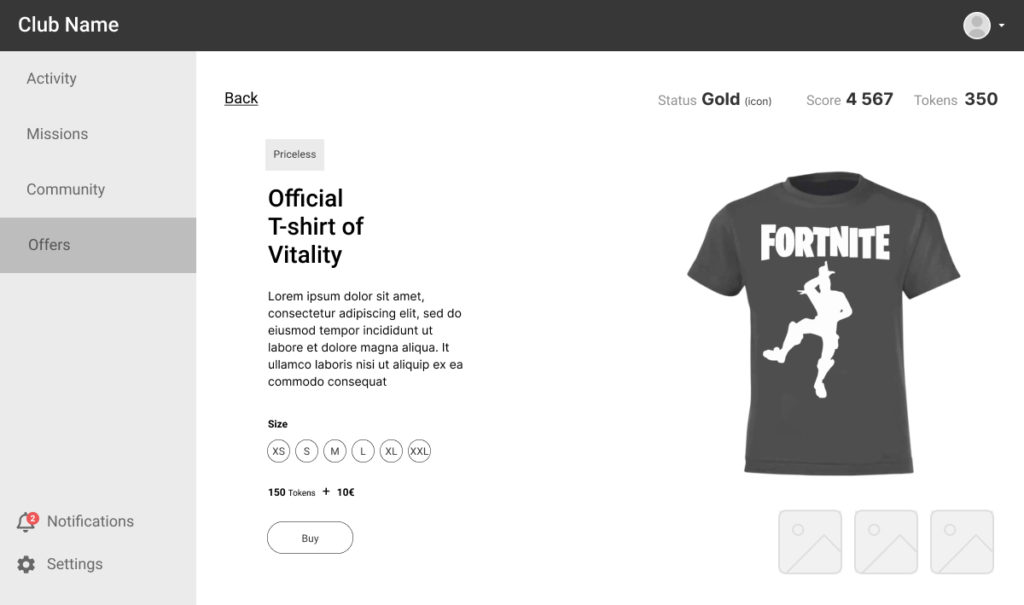1024x605 pixels.
Task: Select Offers in the sidebar
Action: pyautogui.click(x=98, y=245)
